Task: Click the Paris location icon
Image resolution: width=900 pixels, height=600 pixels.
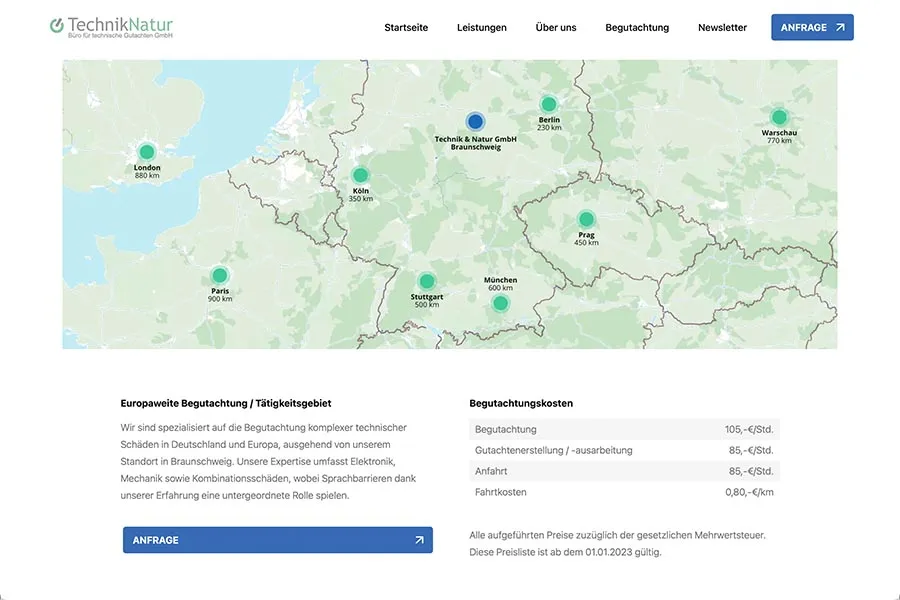Action: (219, 274)
